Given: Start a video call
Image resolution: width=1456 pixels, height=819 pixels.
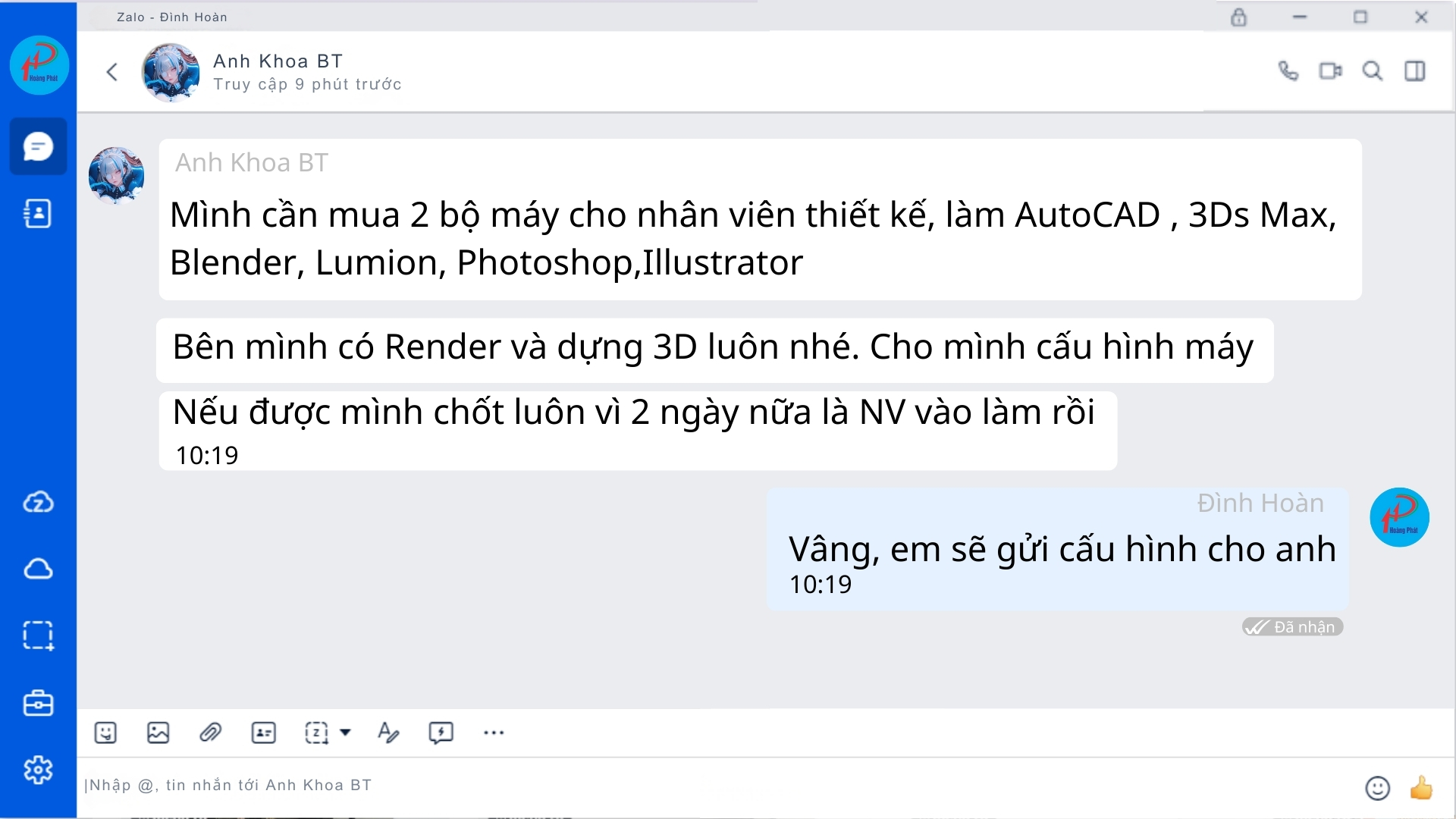Looking at the screenshot, I should coord(1330,71).
